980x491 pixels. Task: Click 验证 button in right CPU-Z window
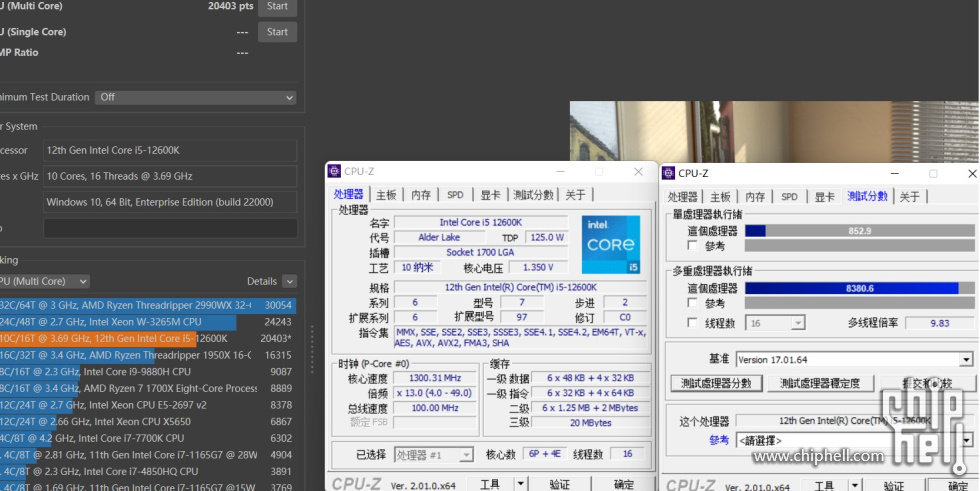[x=894, y=486]
